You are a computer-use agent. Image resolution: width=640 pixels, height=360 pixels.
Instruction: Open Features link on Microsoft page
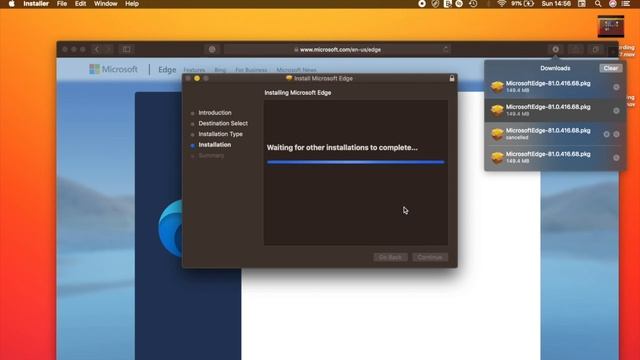click(194, 70)
